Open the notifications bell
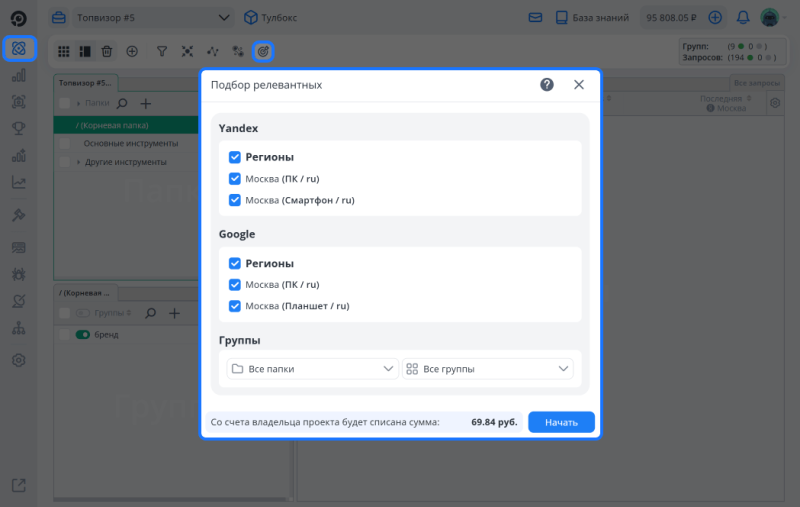The width and height of the screenshot is (800, 507). coord(743,18)
